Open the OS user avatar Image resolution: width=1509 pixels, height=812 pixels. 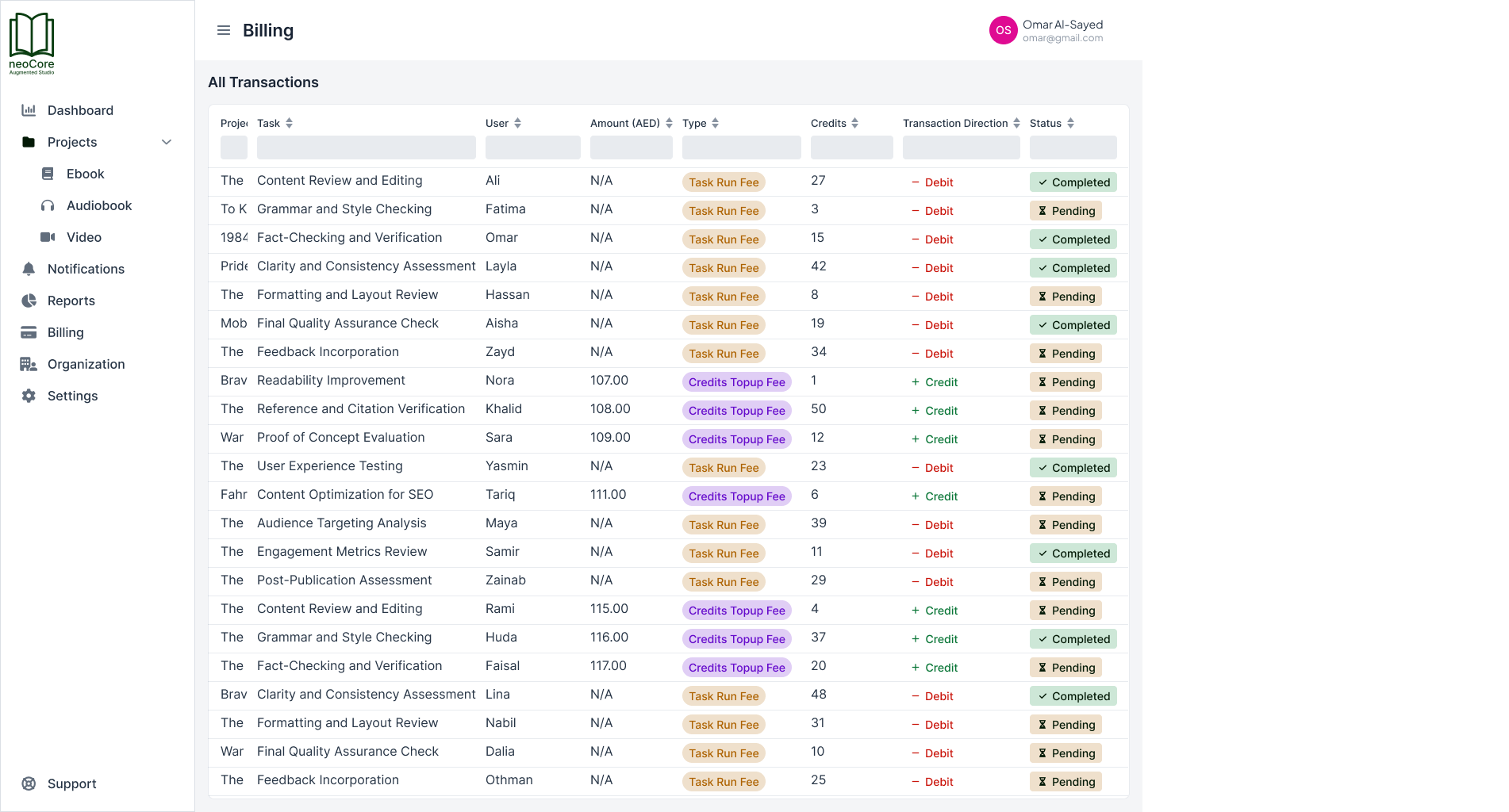pos(1003,30)
